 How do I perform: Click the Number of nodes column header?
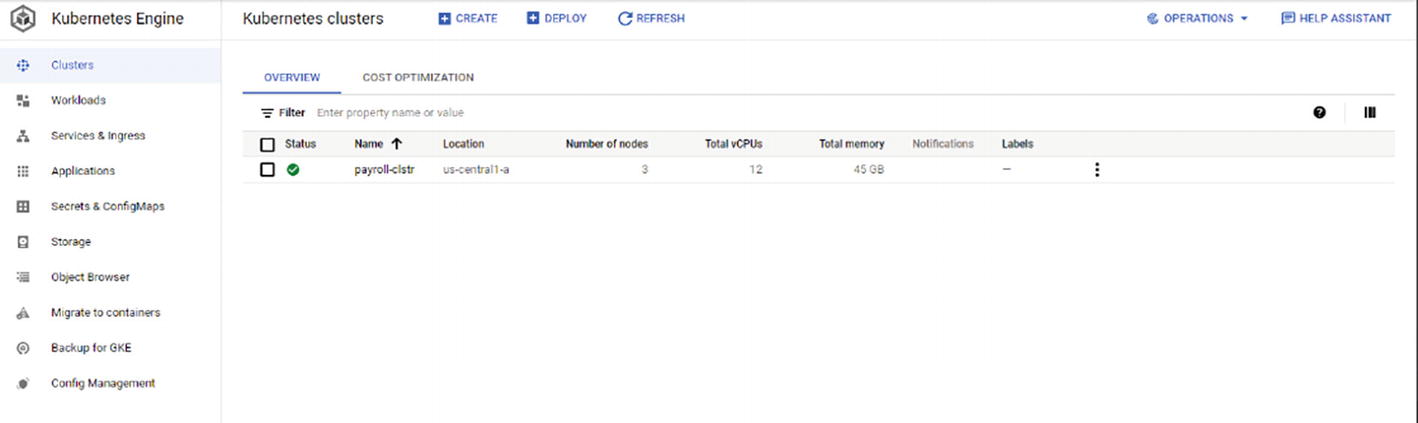click(x=607, y=144)
